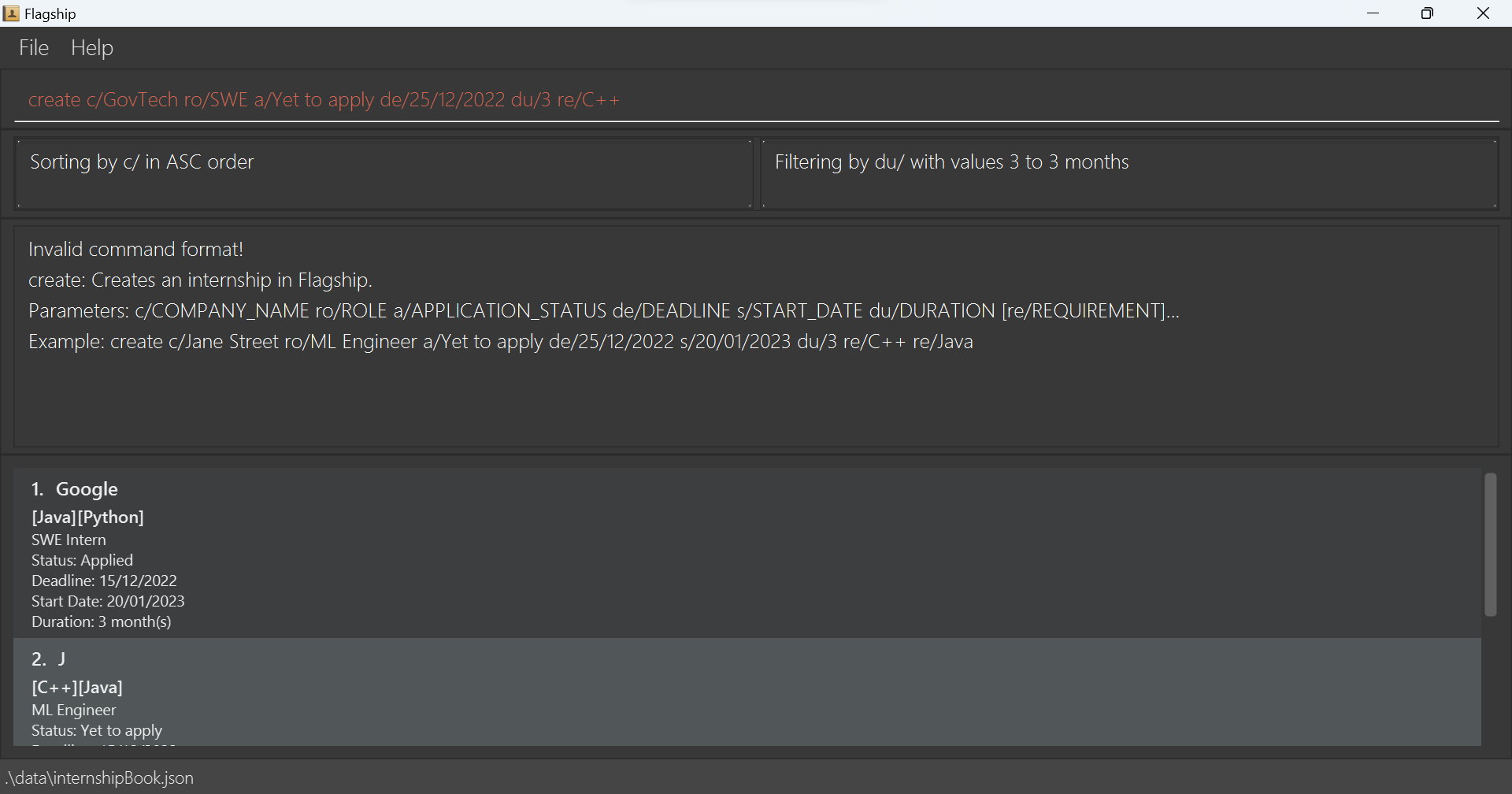This screenshot has width=1512, height=794.
Task: Click the Example command line
Action: 501,342
